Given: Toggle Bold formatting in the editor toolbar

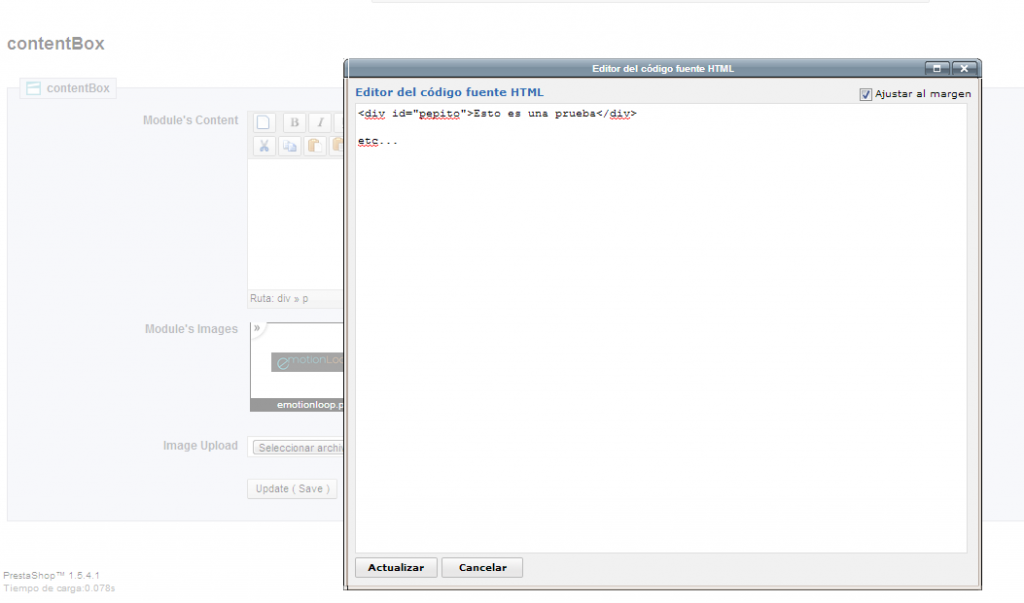Looking at the screenshot, I should tap(294, 123).
